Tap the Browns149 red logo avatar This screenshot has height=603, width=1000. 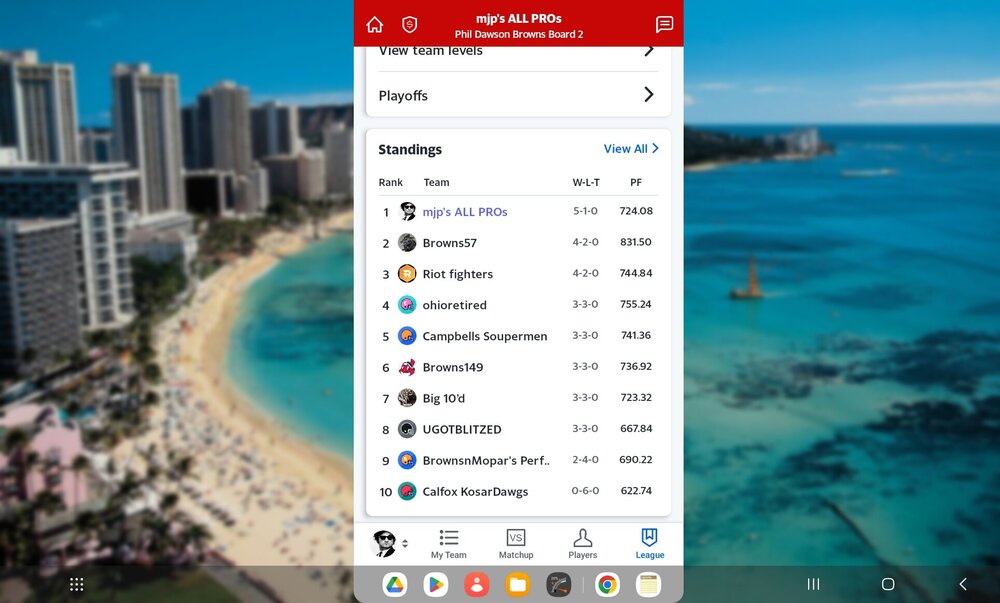tap(407, 367)
